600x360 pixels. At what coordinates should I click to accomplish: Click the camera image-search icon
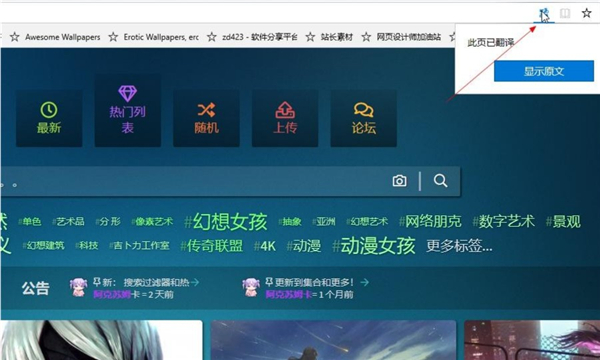tap(399, 181)
